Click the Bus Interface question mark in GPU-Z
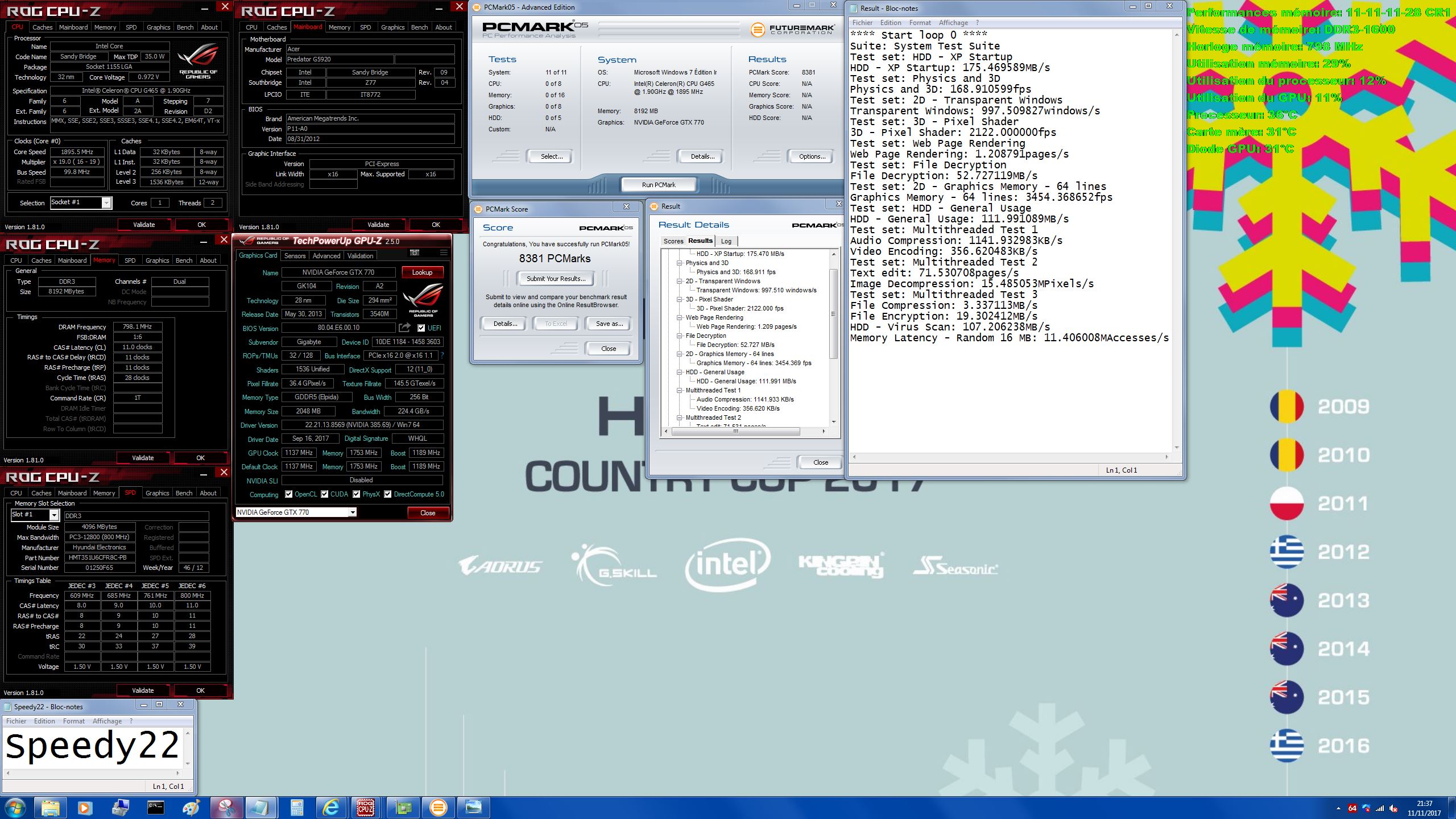Image resolution: width=1456 pixels, height=819 pixels. [x=442, y=355]
